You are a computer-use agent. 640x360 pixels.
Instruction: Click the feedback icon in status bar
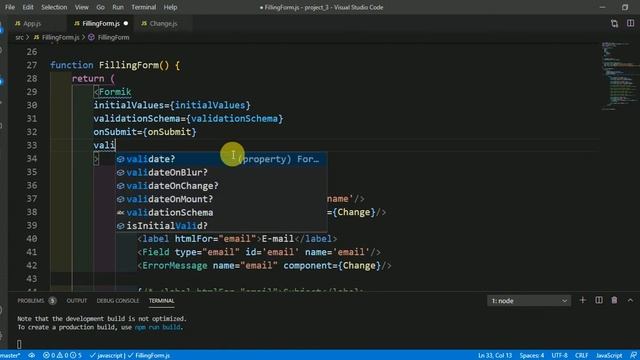(x=633, y=356)
